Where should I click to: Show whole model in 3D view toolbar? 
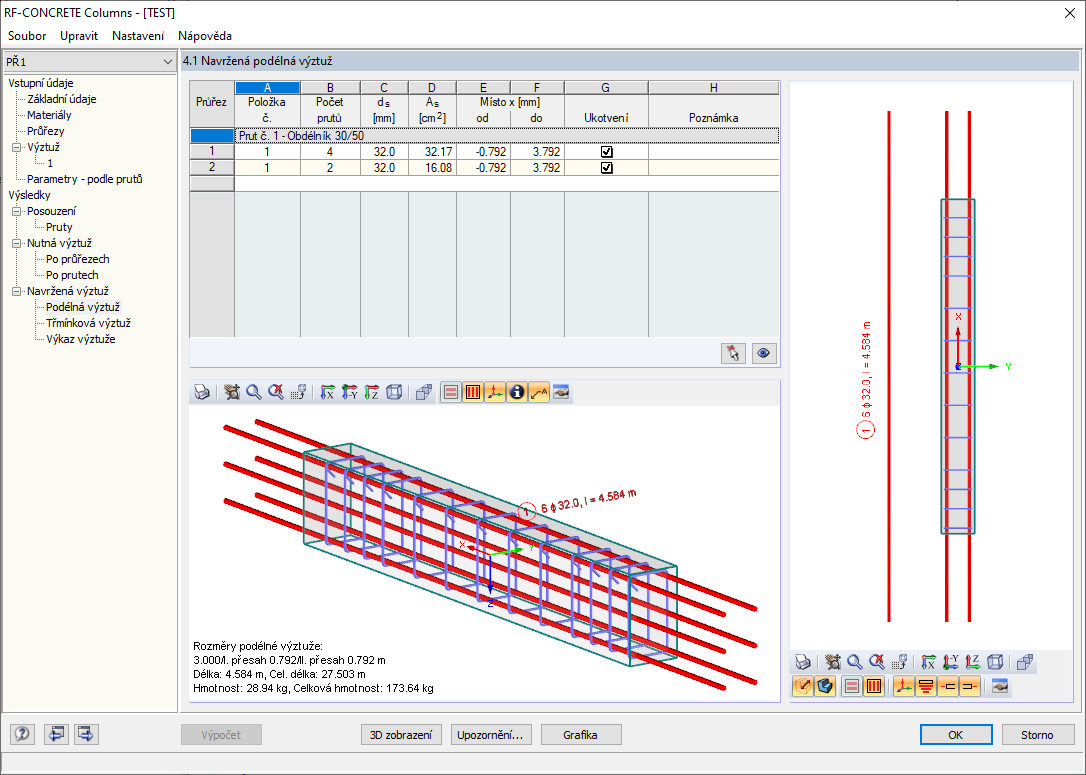pyautogui.click(x=276, y=393)
